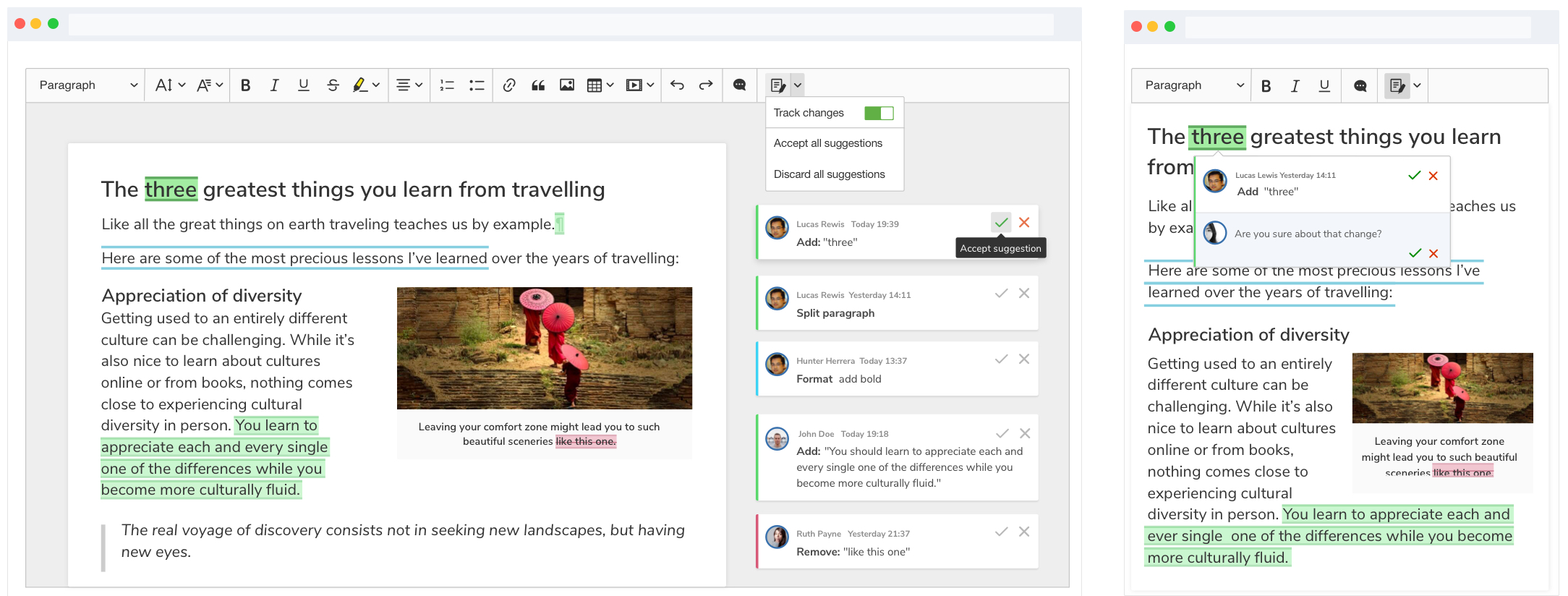Click the green "You learn to" insertion text
The height and width of the screenshot is (596, 1568).
(276, 425)
